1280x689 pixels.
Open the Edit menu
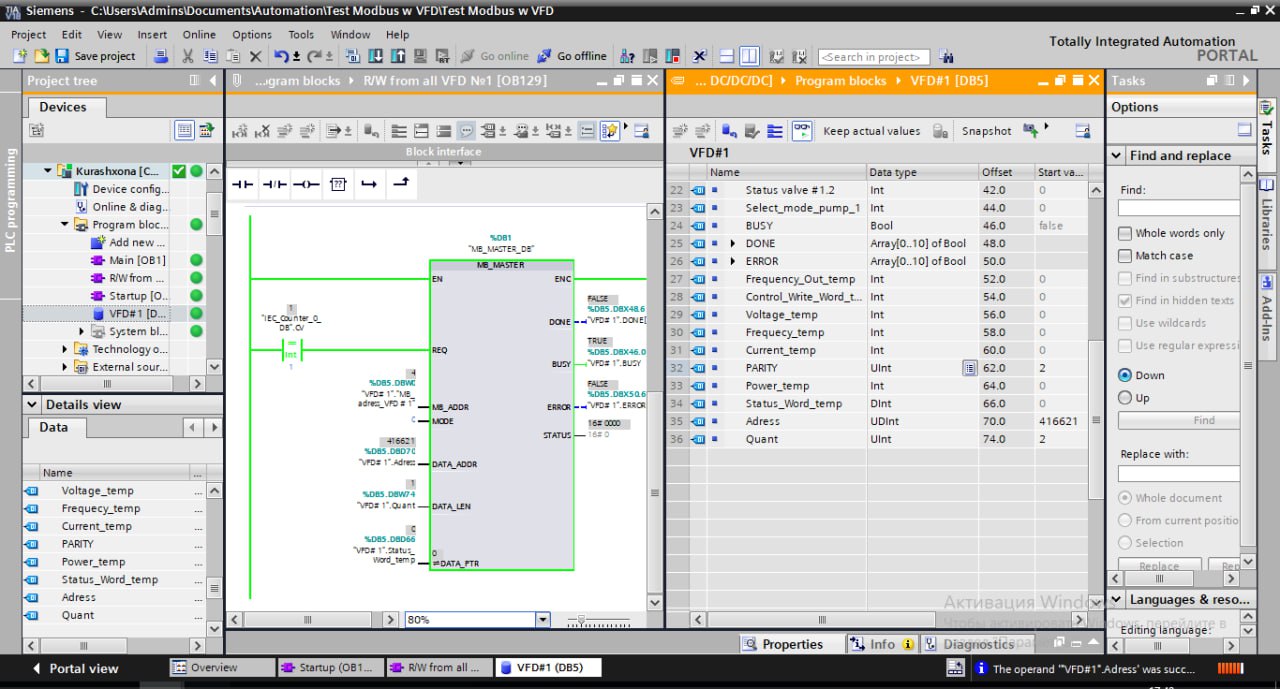[x=71, y=34]
